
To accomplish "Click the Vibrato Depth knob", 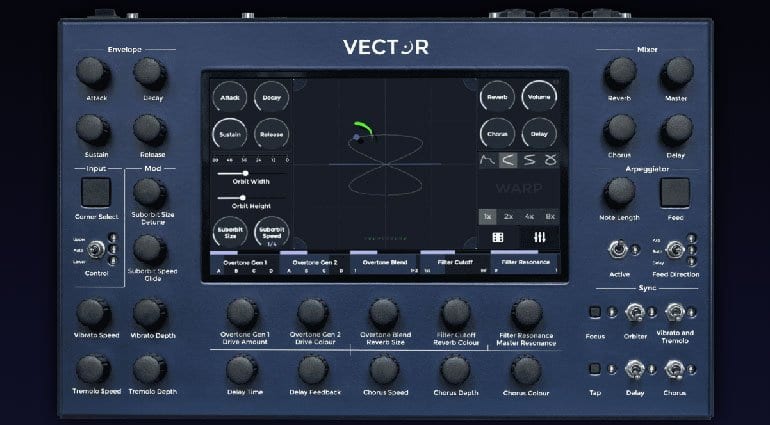I will coord(150,313).
